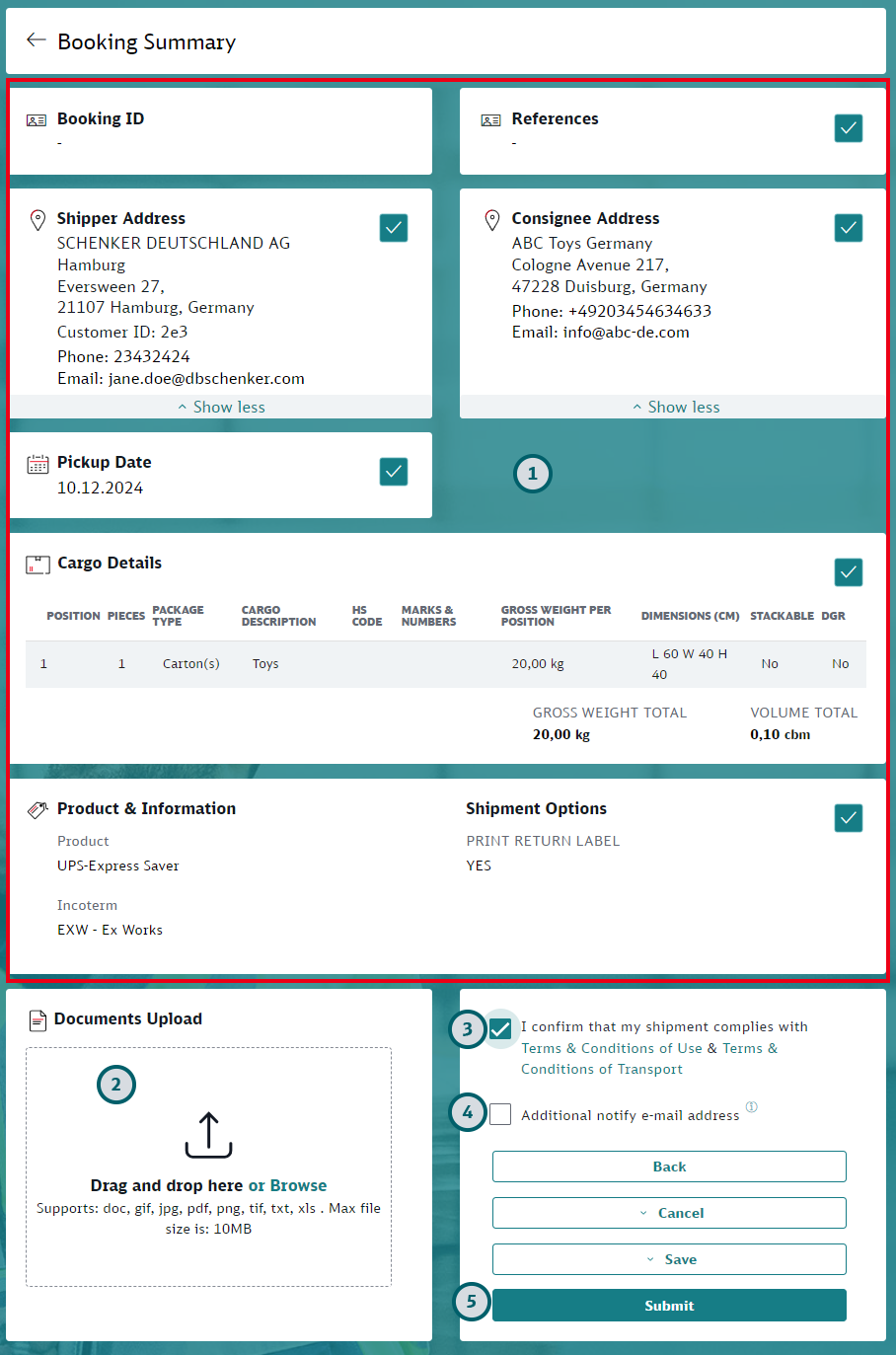The image size is (896, 1355).
Task: Uncheck the shipment compliance confirmation checkbox
Action: point(500,1028)
